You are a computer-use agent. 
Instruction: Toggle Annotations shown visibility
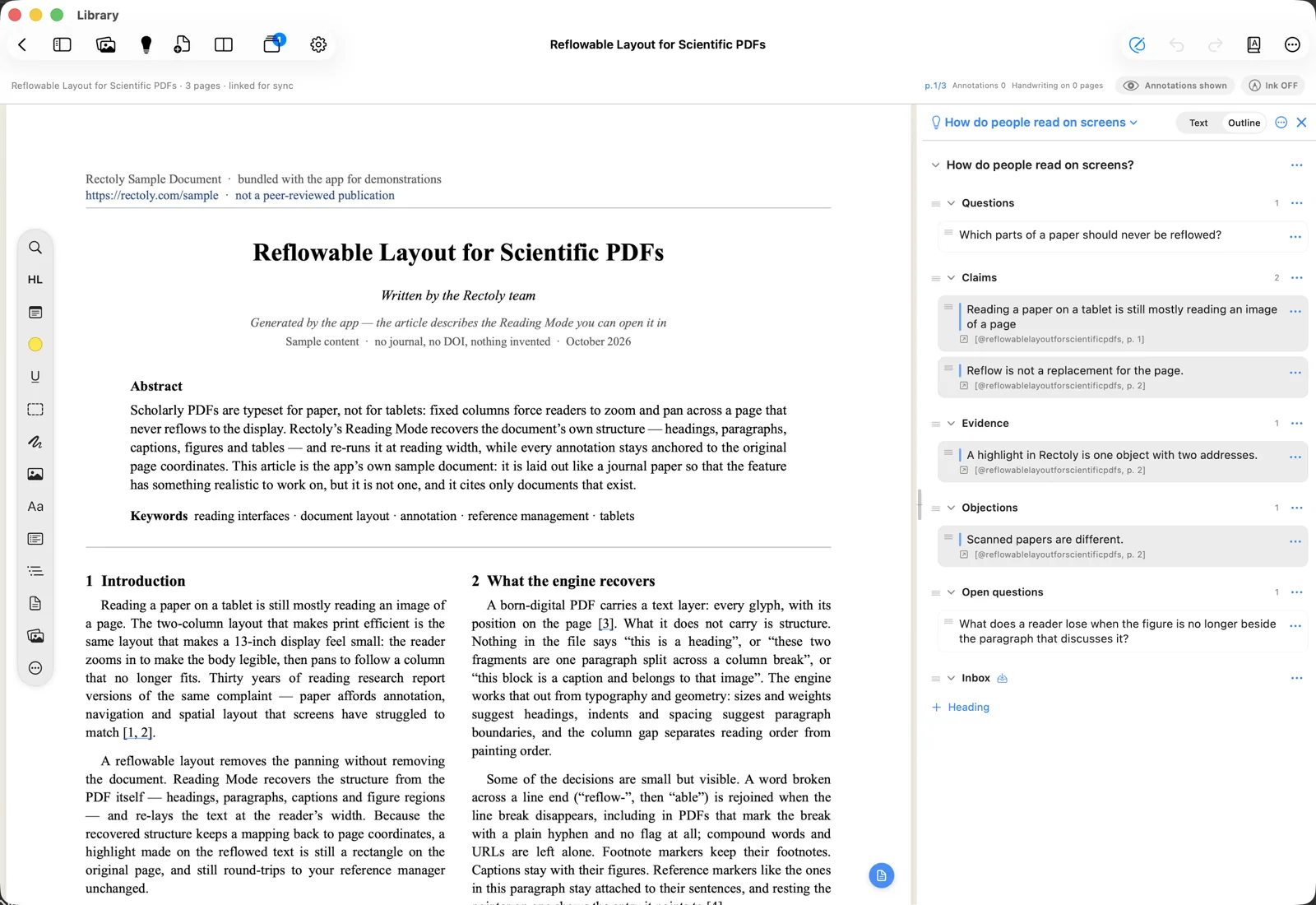(x=1175, y=86)
